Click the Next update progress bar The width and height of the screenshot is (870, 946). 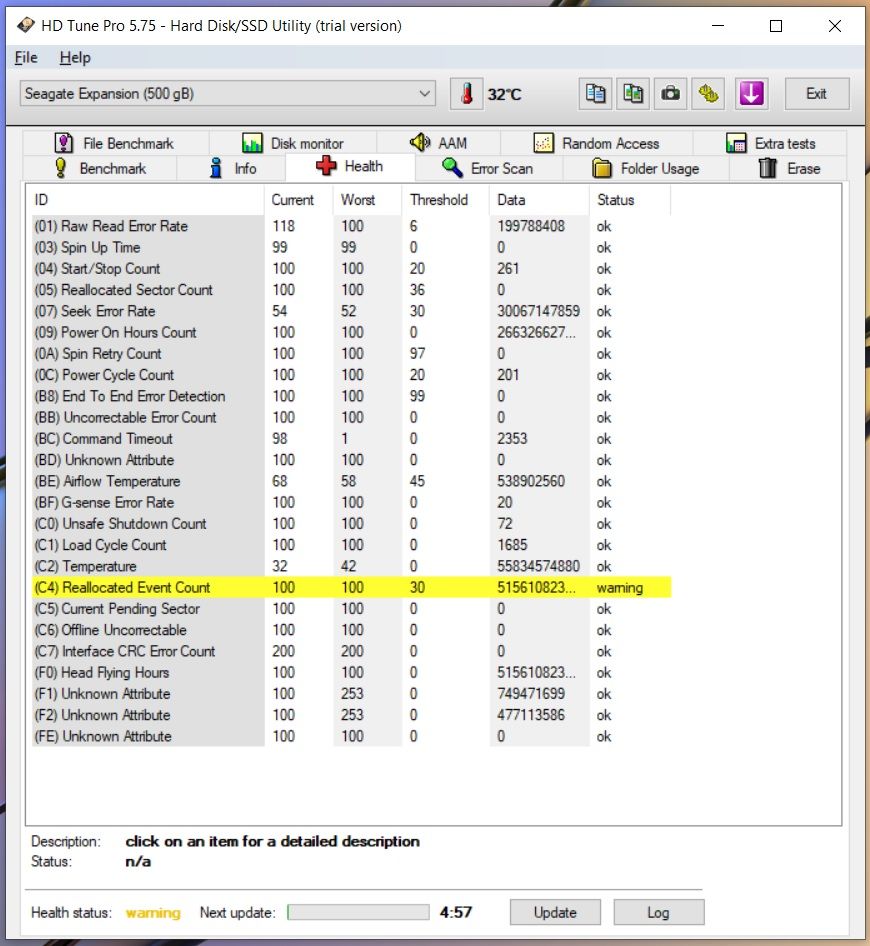point(358,912)
